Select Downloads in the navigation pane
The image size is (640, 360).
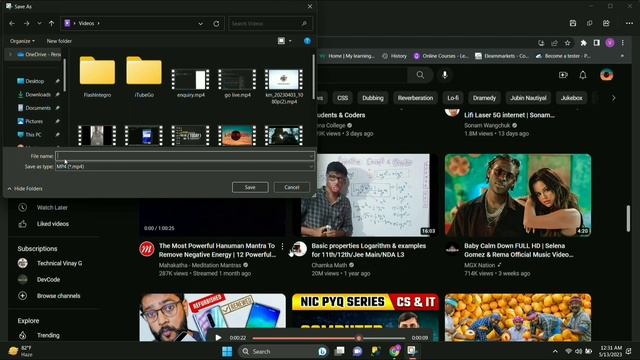[38, 95]
